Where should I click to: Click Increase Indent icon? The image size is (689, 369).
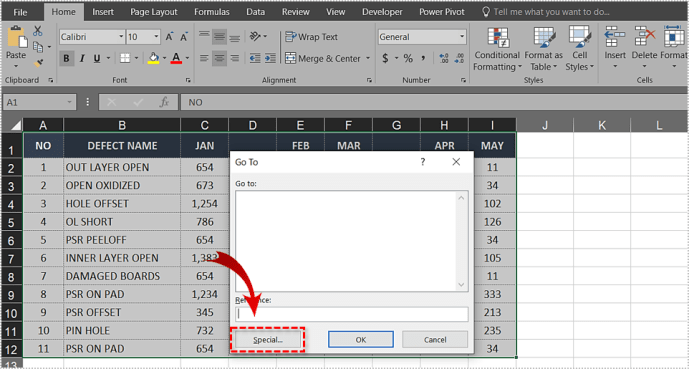click(270, 58)
